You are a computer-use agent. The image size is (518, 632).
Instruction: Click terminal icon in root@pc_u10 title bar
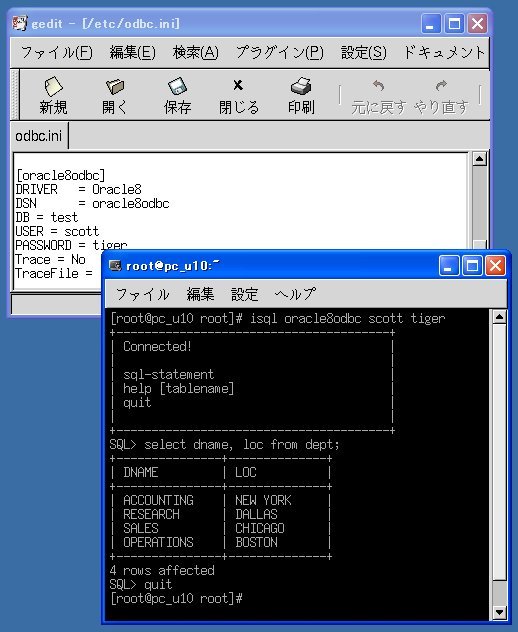(x=115, y=265)
